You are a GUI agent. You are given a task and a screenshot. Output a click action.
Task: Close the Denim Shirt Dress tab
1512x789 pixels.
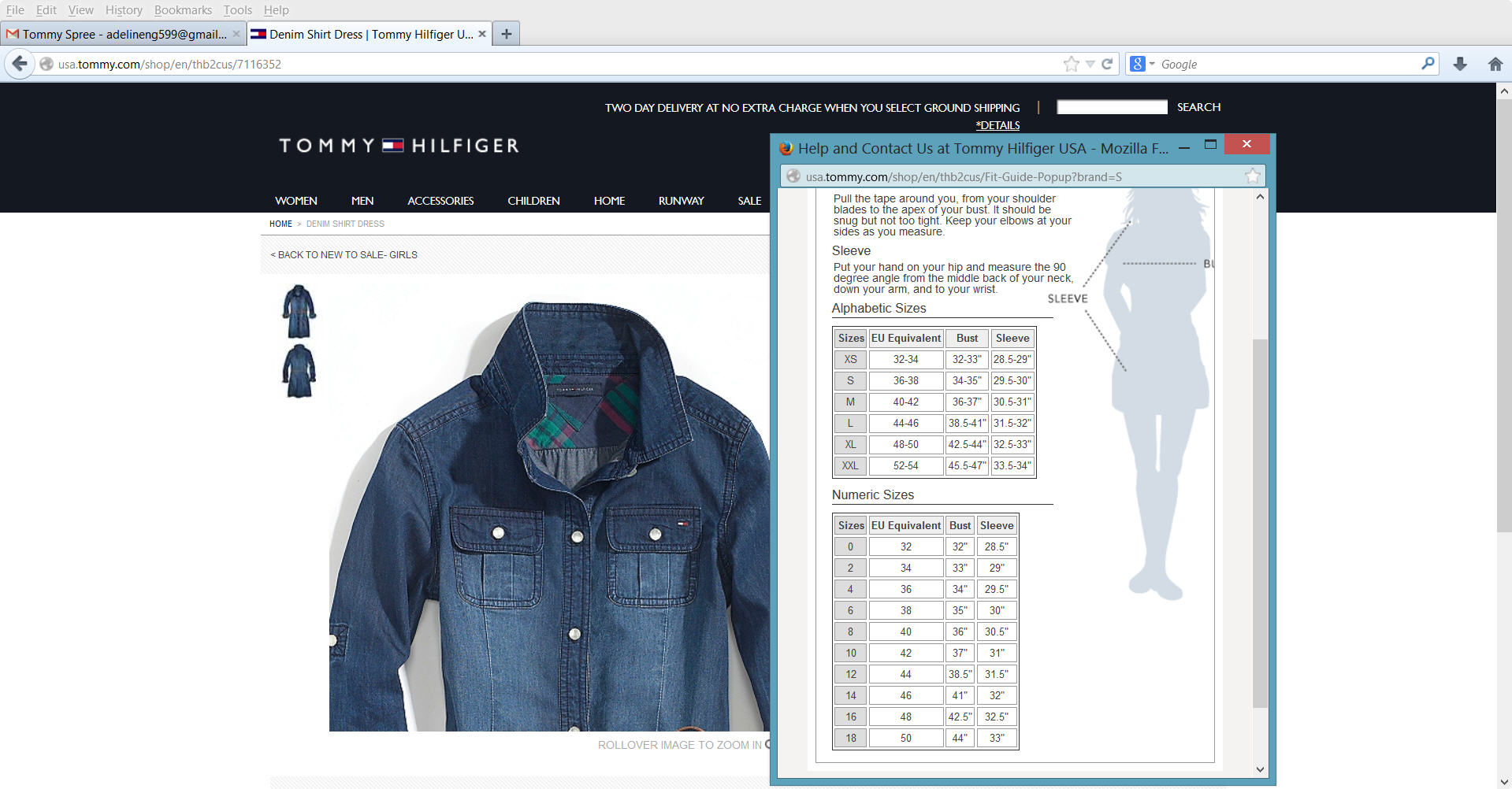click(482, 34)
